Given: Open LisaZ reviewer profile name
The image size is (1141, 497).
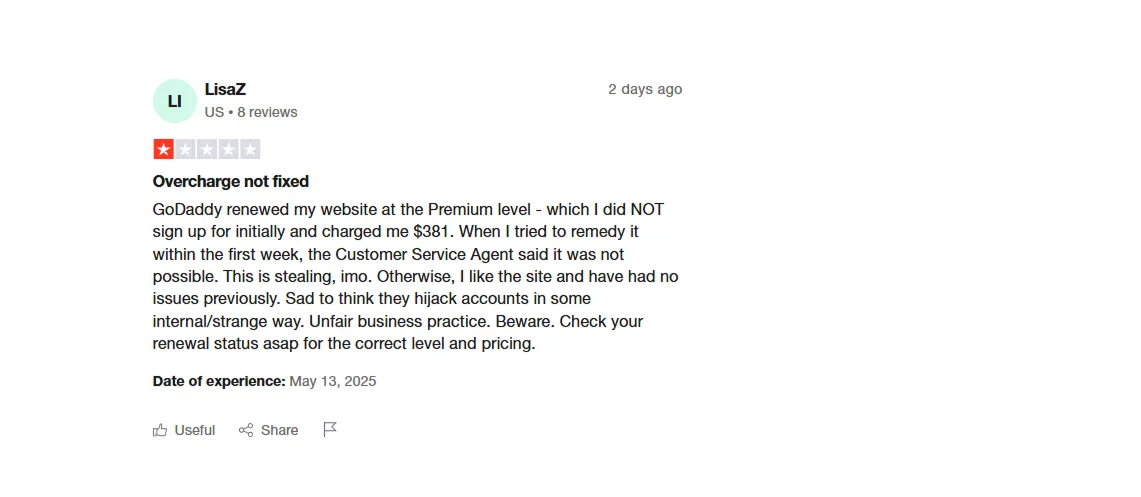Looking at the screenshot, I should pyautogui.click(x=225, y=89).
